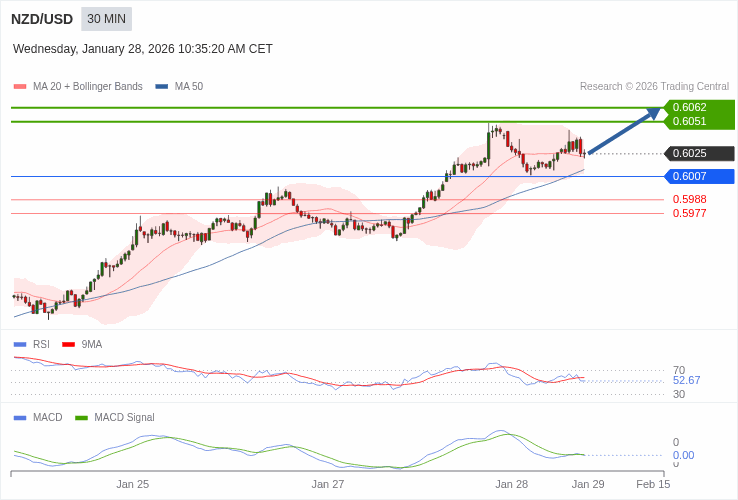The width and height of the screenshot is (738, 500).
Task: Toggle the MACD legend marker
Action: point(20,418)
